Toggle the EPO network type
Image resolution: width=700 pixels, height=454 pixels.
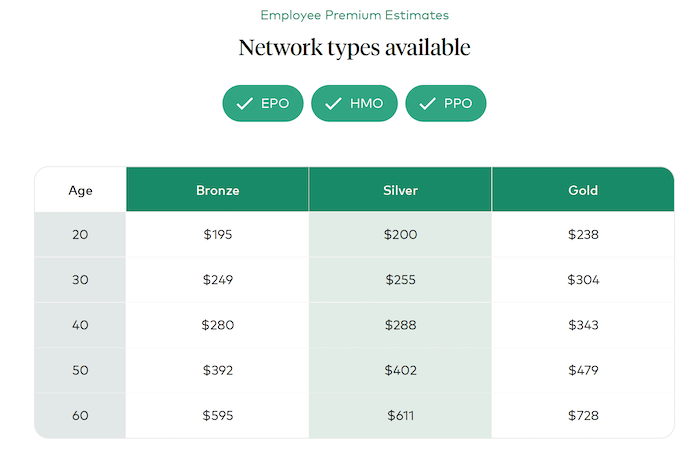point(263,104)
